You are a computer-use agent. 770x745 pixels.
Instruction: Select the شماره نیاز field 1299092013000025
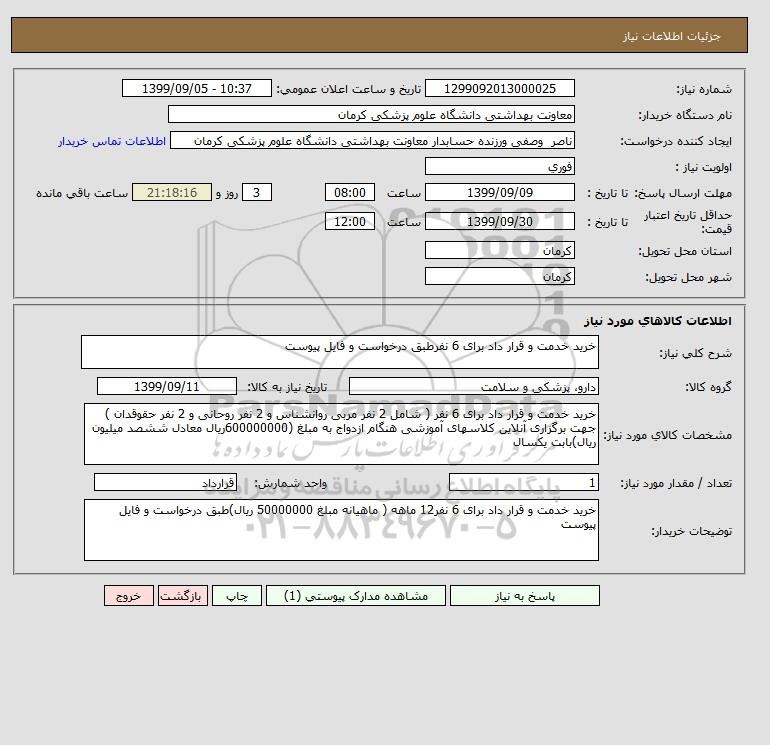(499, 89)
